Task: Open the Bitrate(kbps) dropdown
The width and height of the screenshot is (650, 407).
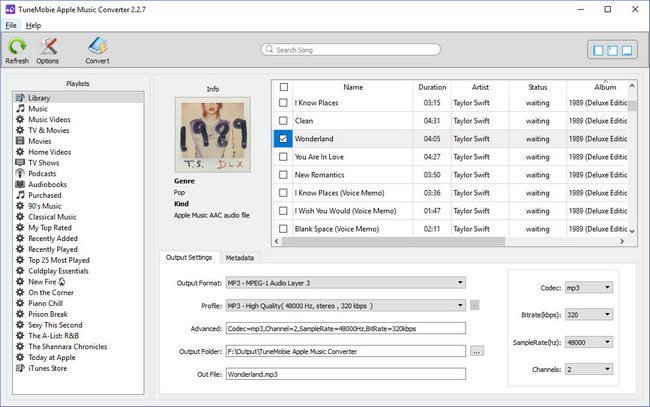Action: tap(589, 315)
